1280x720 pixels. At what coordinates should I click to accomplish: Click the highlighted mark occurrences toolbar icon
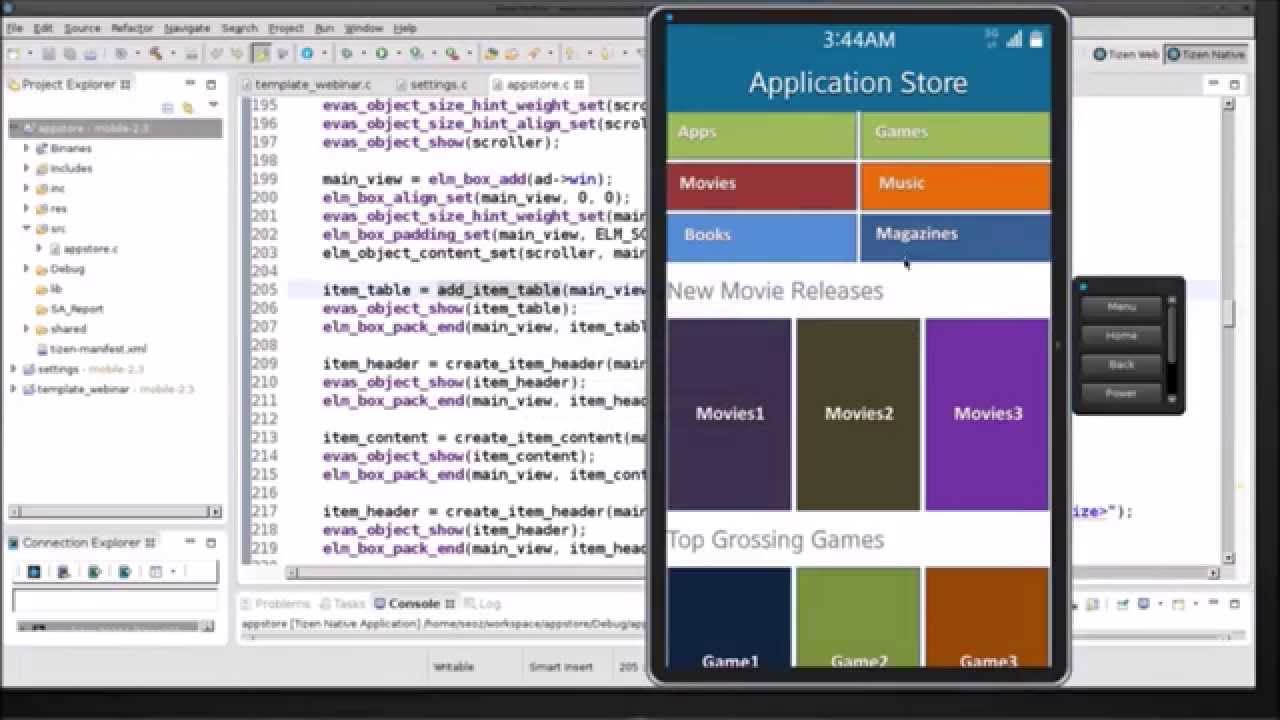coord(261,53)
